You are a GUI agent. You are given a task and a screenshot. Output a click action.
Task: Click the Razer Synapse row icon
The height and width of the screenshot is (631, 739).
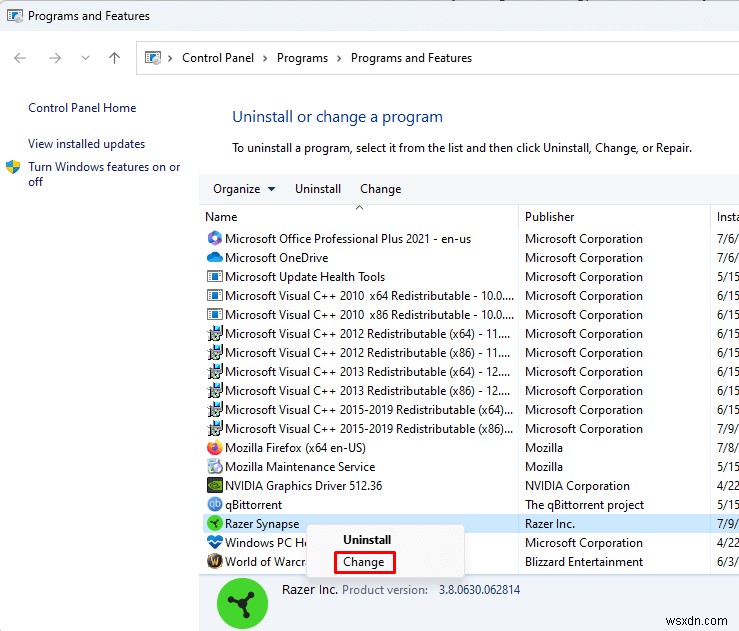[214, 523]
